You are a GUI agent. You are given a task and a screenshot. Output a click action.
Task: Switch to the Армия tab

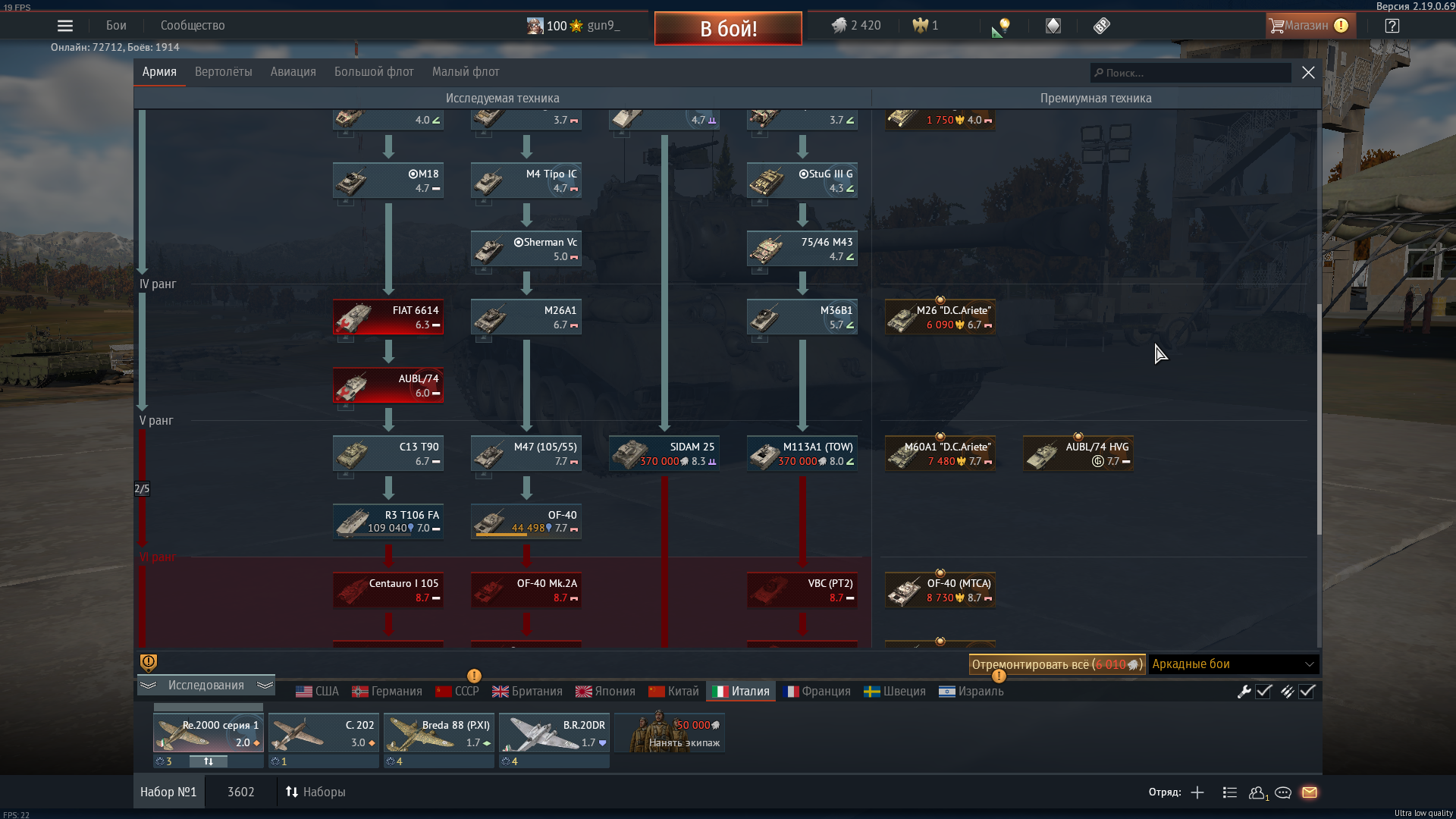tap(159, 72)
